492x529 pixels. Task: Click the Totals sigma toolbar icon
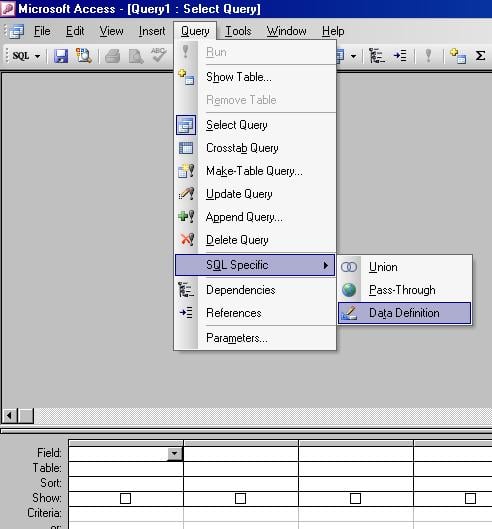[480, 56]
